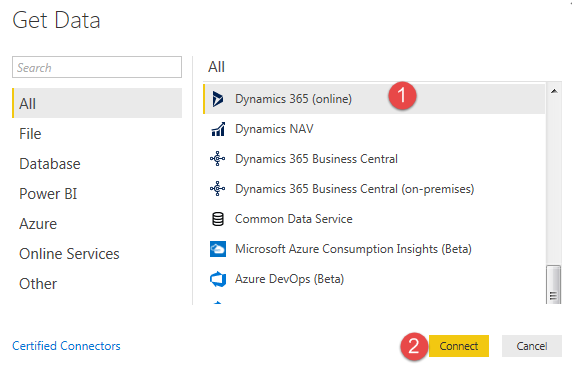Click inside the Search field
Image resolution: width=572 pixels, height=365 pixels.
pos(97,67)
